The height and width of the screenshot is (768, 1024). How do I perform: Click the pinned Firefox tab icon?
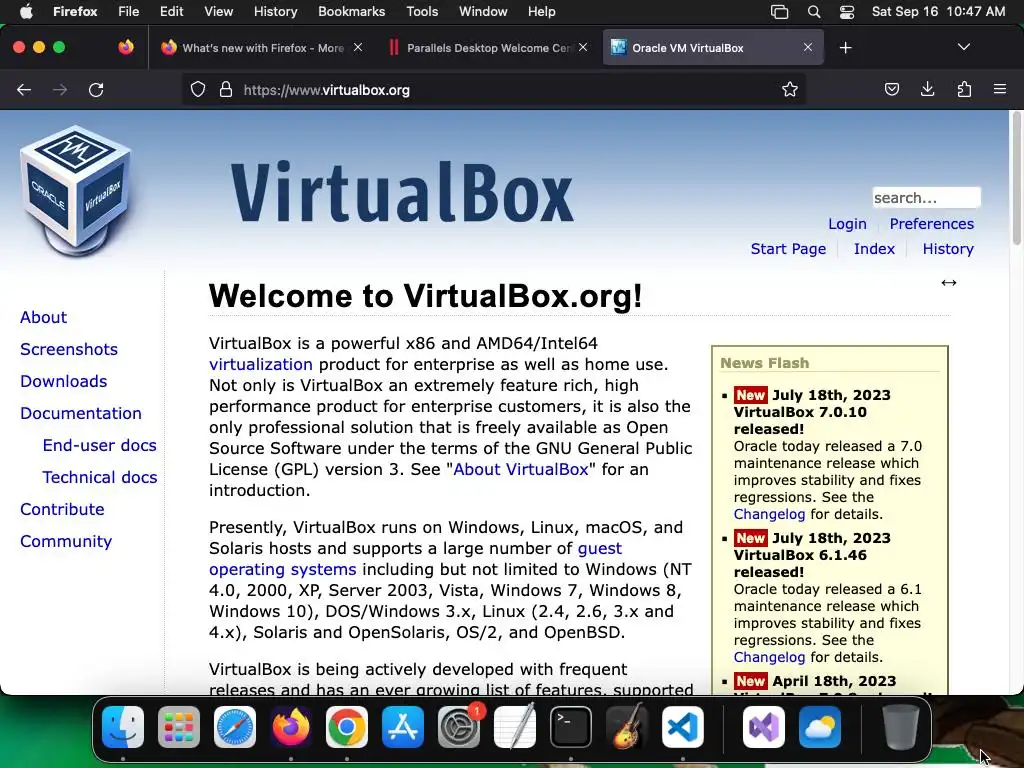point(126,47)
